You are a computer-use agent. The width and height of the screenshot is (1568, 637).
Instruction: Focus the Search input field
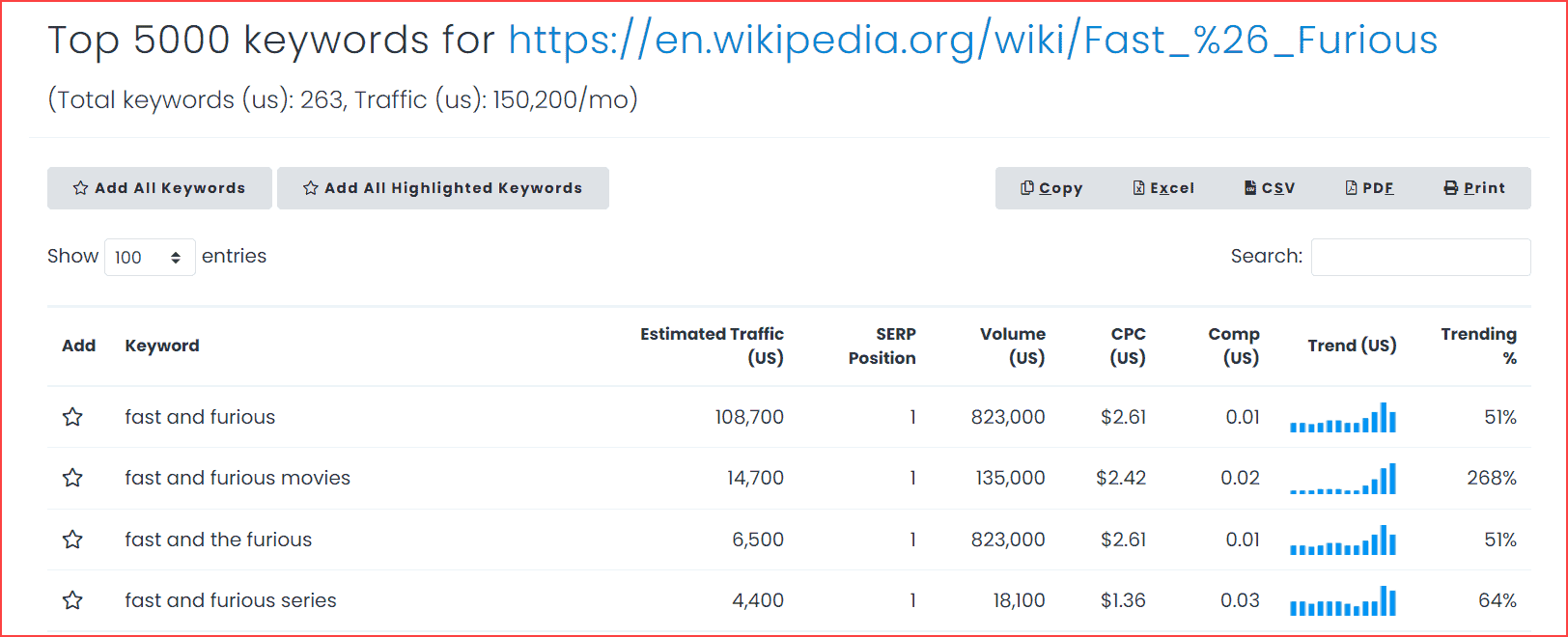(1420, 257)
